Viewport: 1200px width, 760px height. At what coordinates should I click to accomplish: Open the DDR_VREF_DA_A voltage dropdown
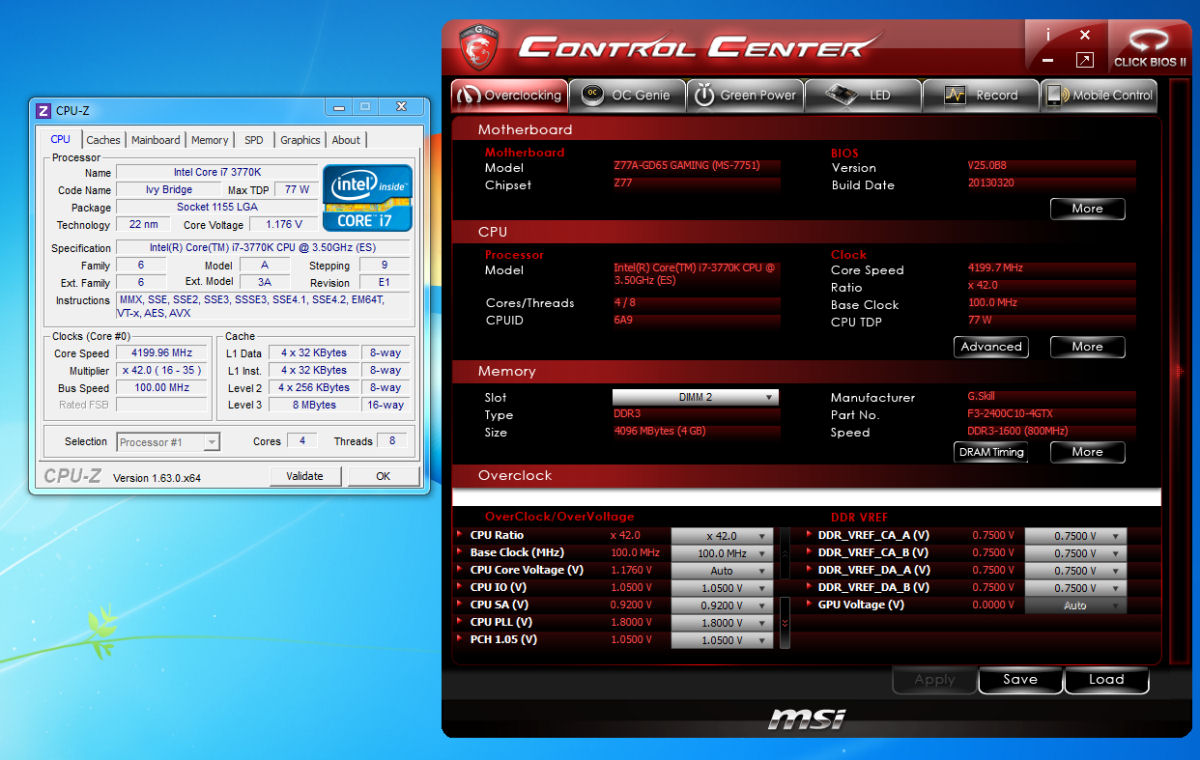click(x=1076, y=571)
